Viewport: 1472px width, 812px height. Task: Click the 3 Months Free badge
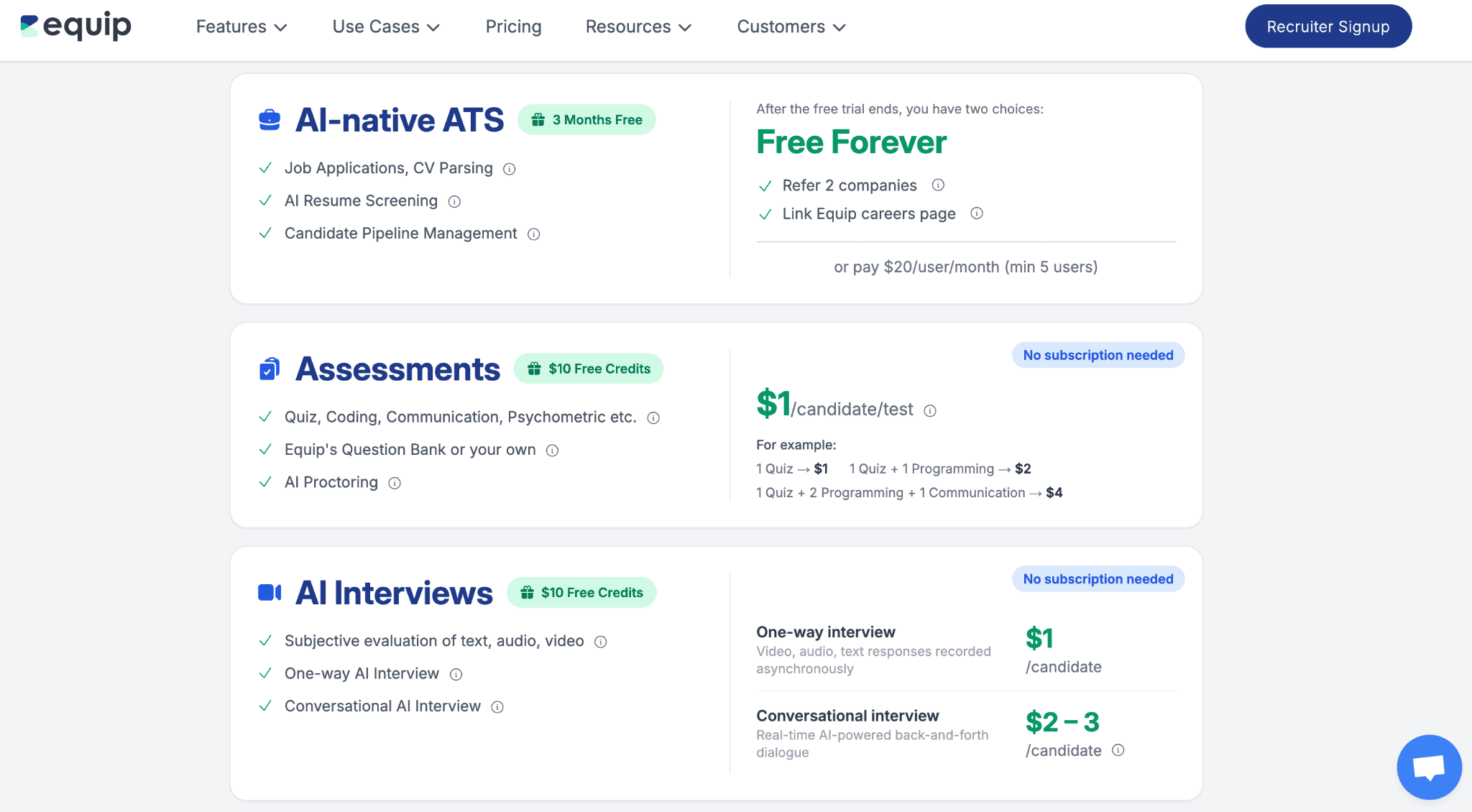586,120
